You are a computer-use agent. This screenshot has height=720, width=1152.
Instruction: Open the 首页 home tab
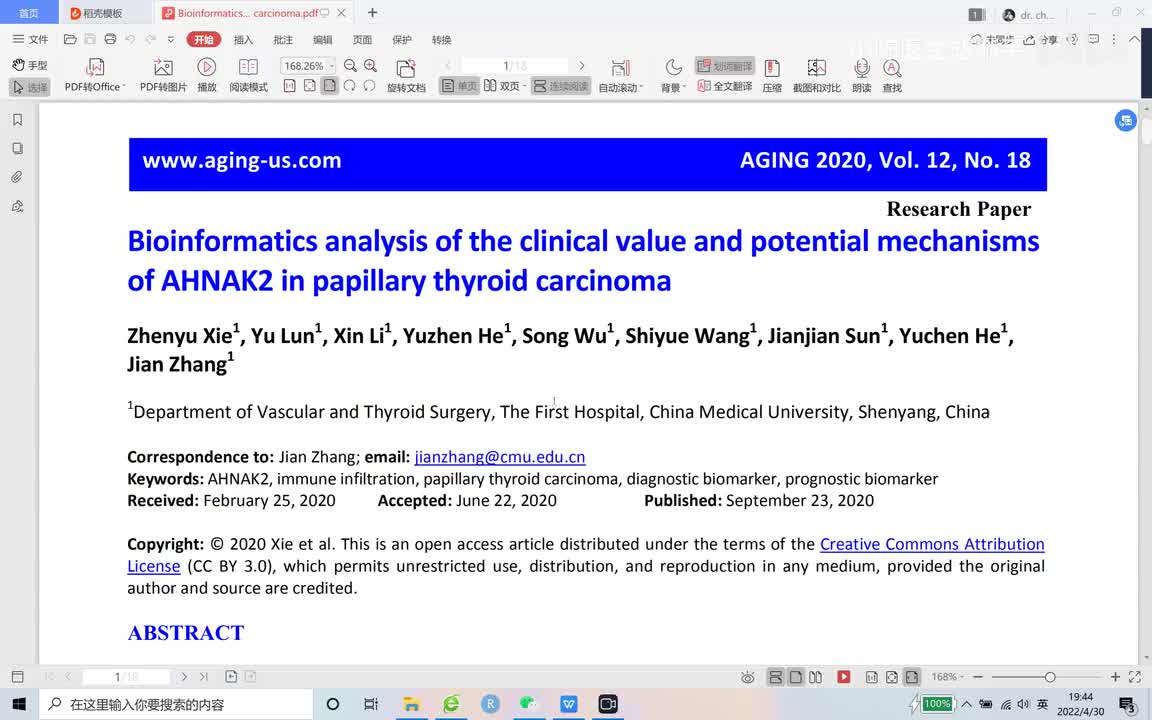[x=29, y=13]
